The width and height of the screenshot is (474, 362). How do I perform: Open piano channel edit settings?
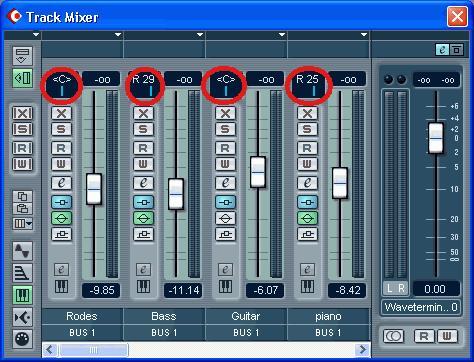pyautogui.click(x=307, y=183)
